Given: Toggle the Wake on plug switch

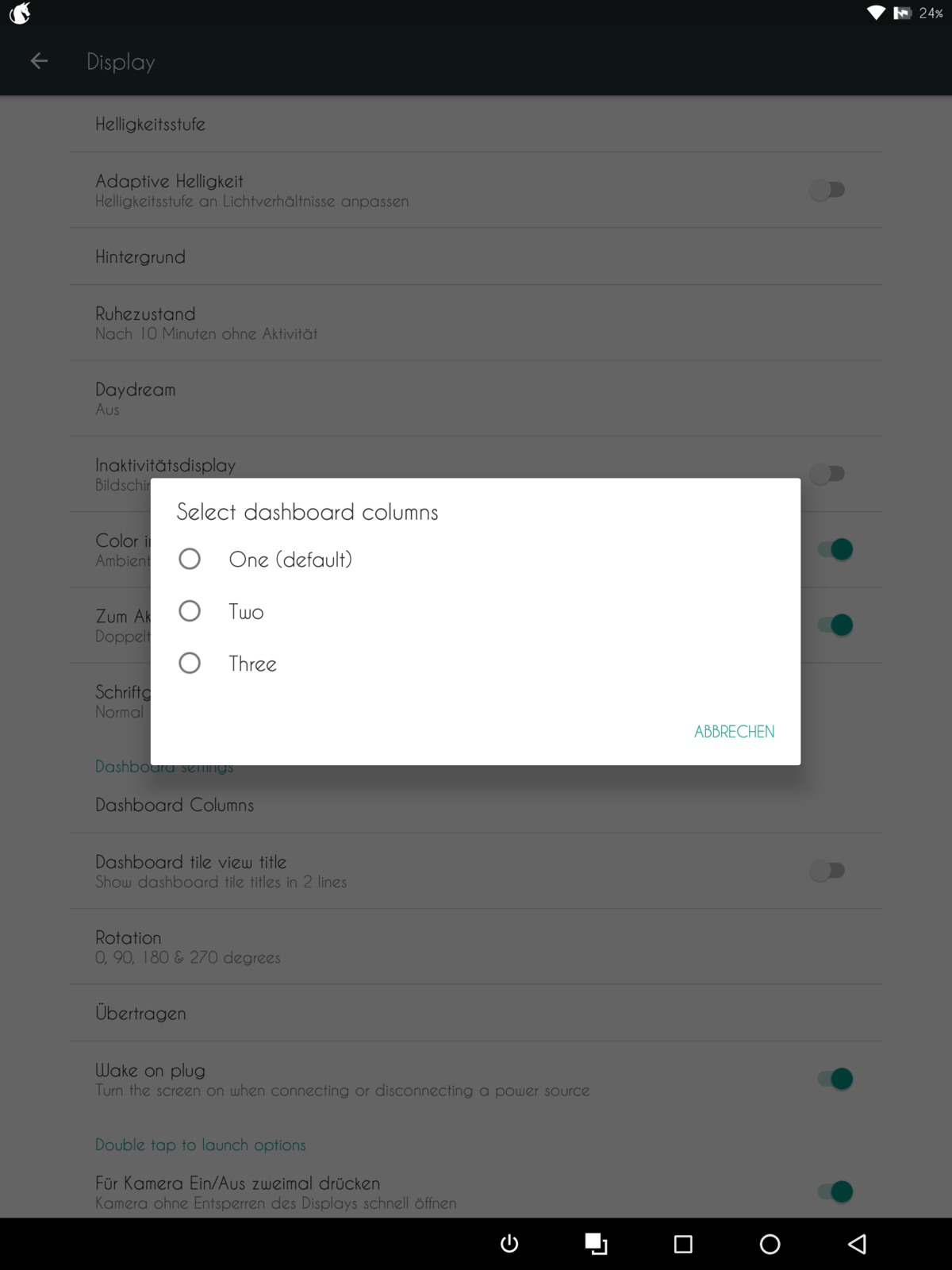Looking at the screenshot, I should click(x=835, y=1079).
